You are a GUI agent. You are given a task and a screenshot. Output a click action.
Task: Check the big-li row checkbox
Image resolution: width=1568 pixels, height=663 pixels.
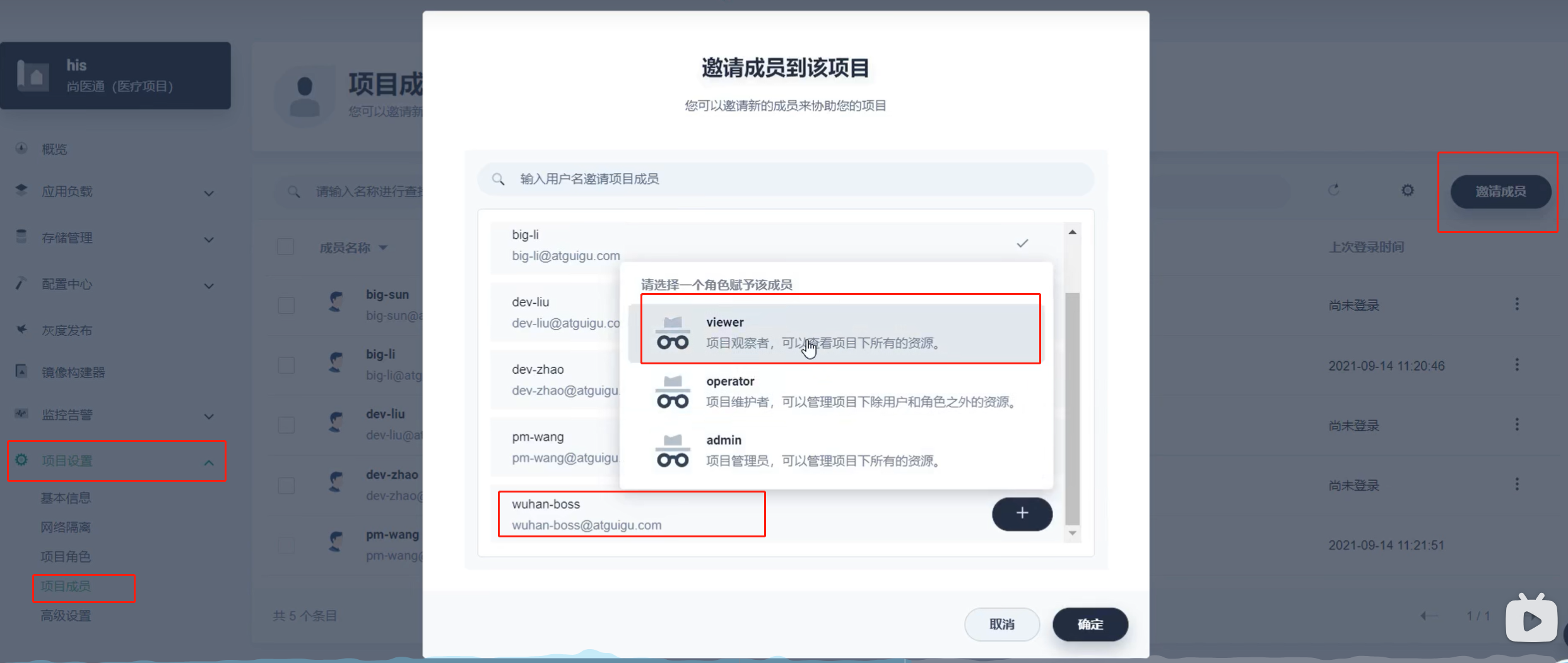(286, 365)
